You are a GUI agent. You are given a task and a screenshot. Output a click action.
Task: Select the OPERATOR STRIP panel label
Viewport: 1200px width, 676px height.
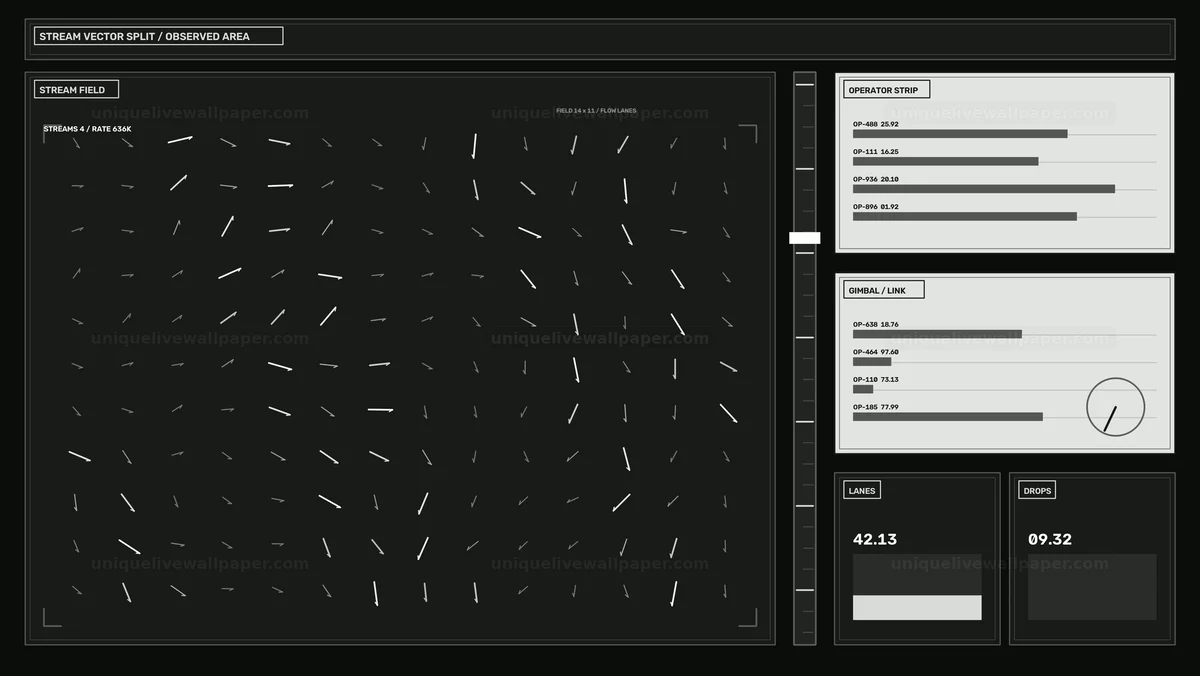[886, 90]
